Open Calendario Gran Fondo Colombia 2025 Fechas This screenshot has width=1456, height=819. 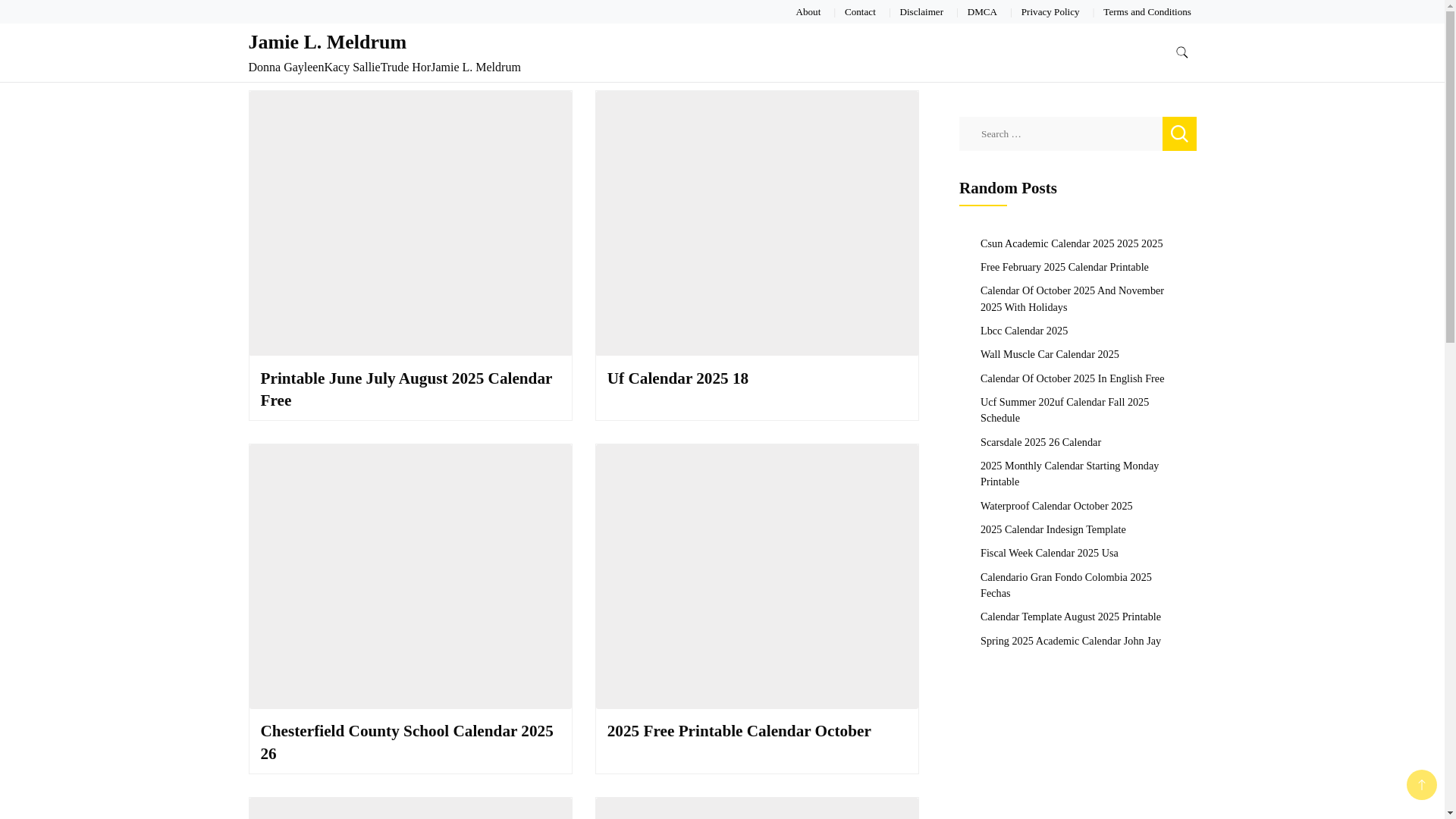pyautogui.click(x=1065, y=585)
